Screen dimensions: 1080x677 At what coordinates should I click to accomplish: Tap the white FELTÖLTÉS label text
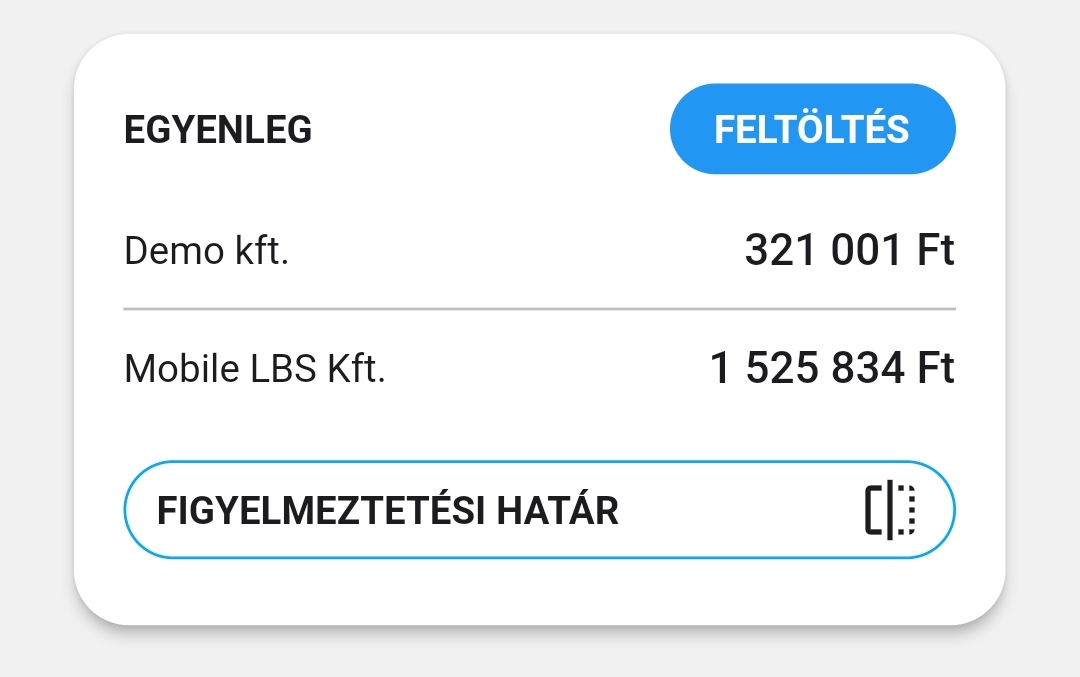[811, 130]
